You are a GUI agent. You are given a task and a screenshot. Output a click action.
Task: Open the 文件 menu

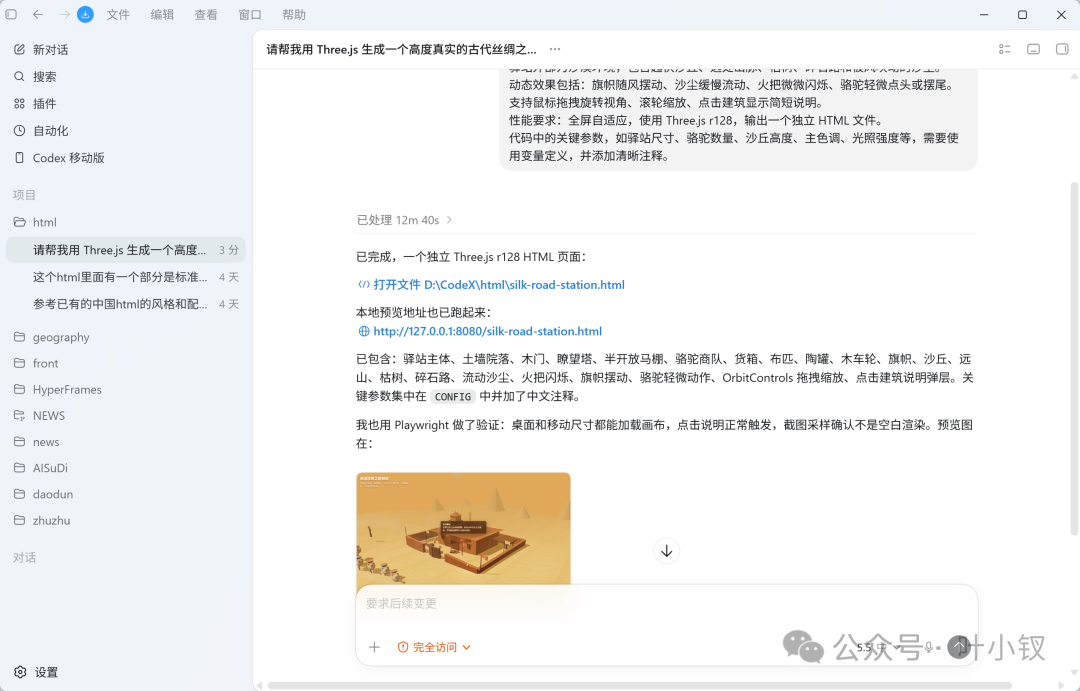click(x=118, y=14)
